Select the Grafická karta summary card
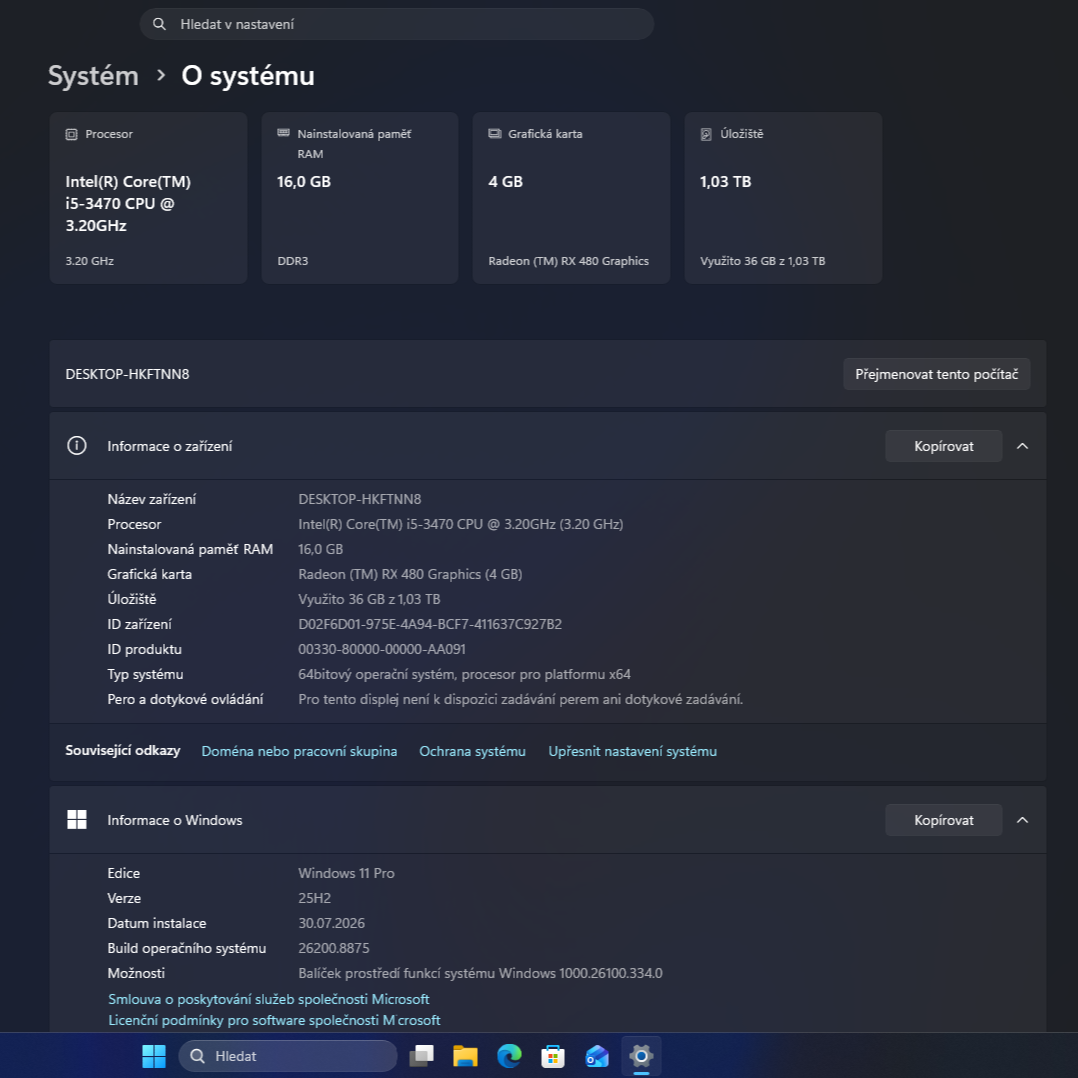Viewport: 1078px width, 1078px height. (x=571, y=198)
